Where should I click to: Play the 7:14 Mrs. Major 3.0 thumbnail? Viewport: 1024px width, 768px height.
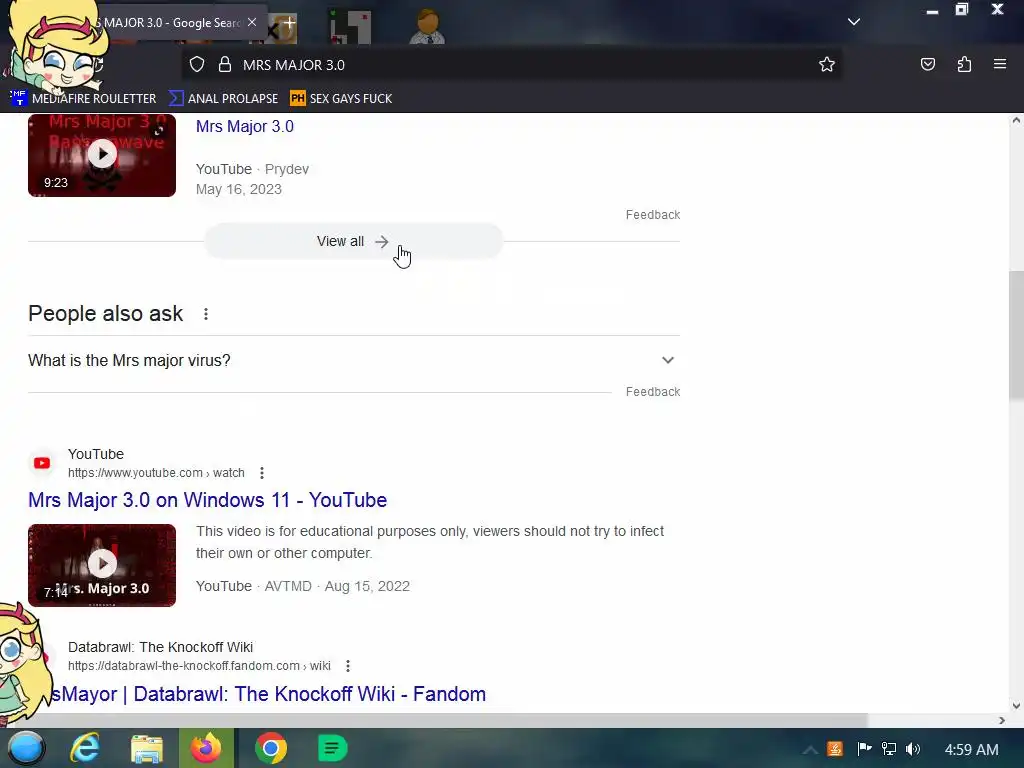click(x=102, y=565)
